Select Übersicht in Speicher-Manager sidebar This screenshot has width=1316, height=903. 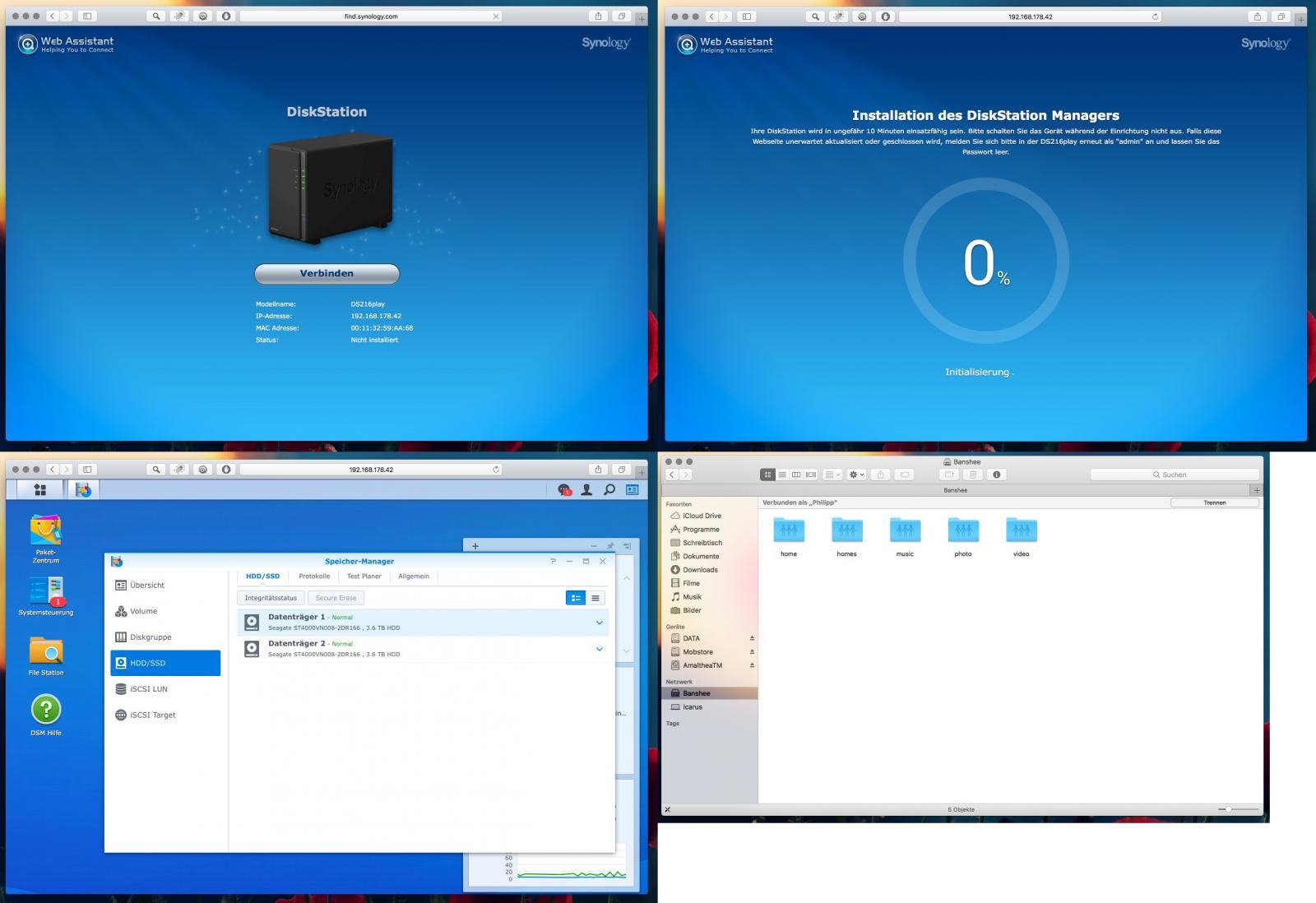tap(165, 586)
